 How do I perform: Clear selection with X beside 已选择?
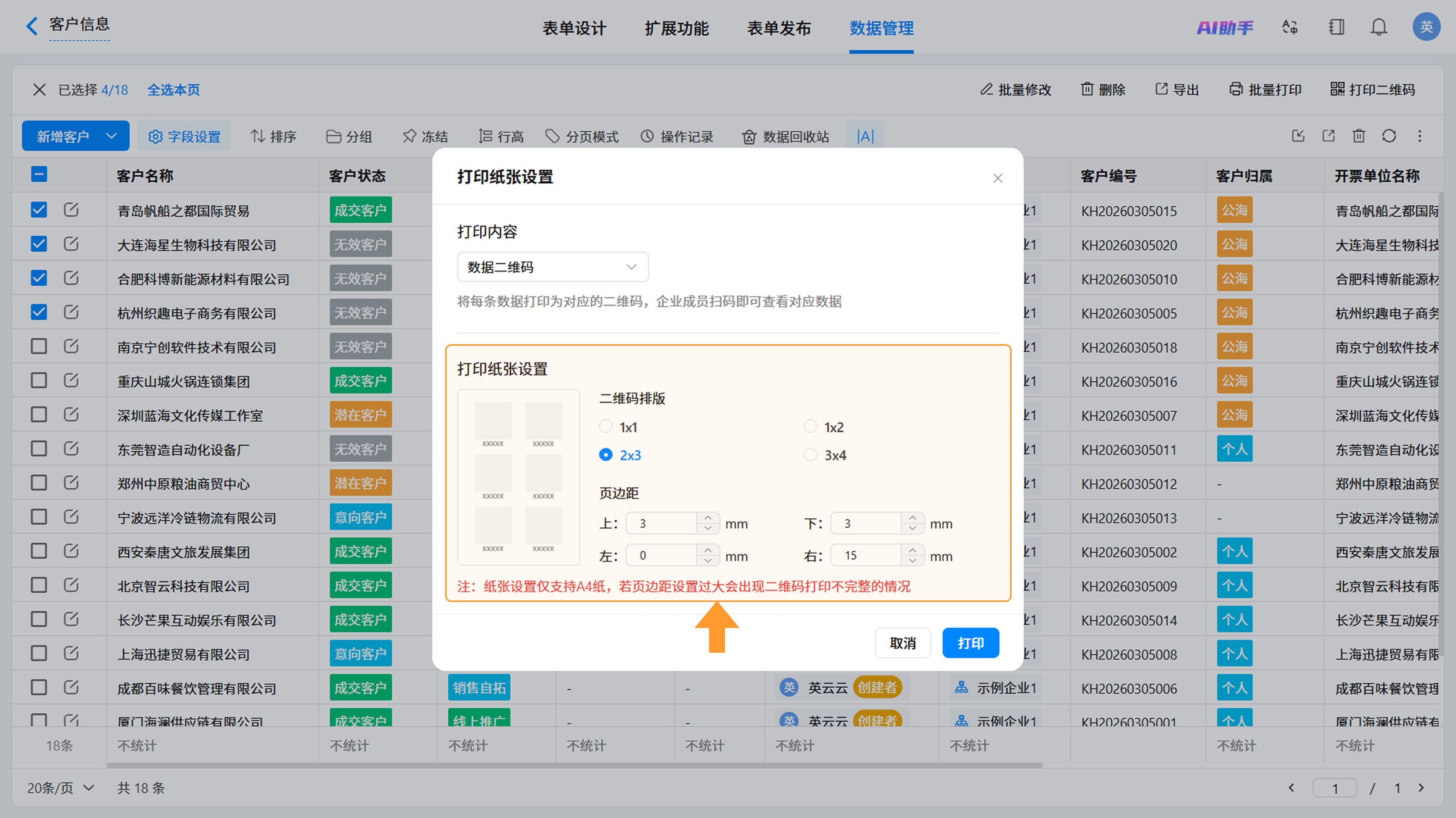point(39,90)
